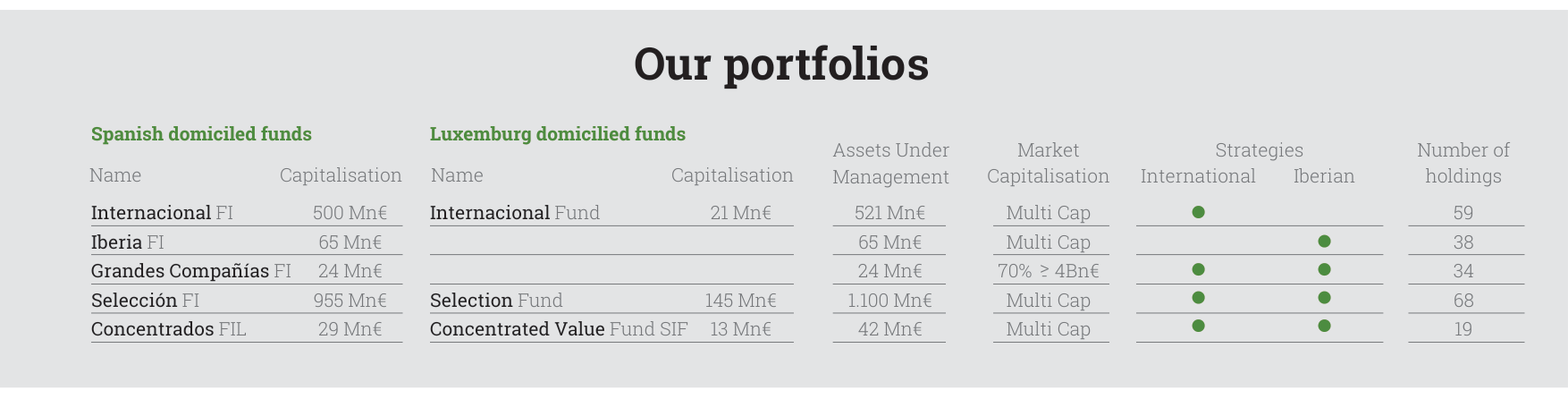Open the Iberia FI fund

127,242
